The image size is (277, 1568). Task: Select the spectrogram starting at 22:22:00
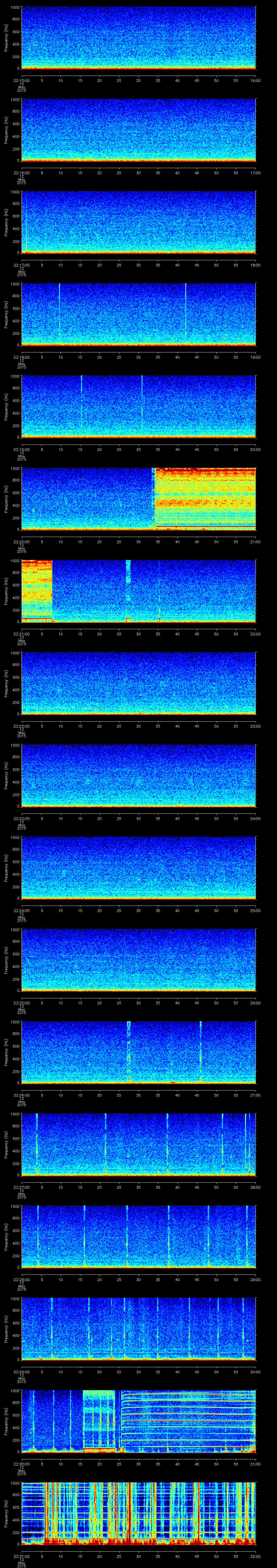(139, 683)
